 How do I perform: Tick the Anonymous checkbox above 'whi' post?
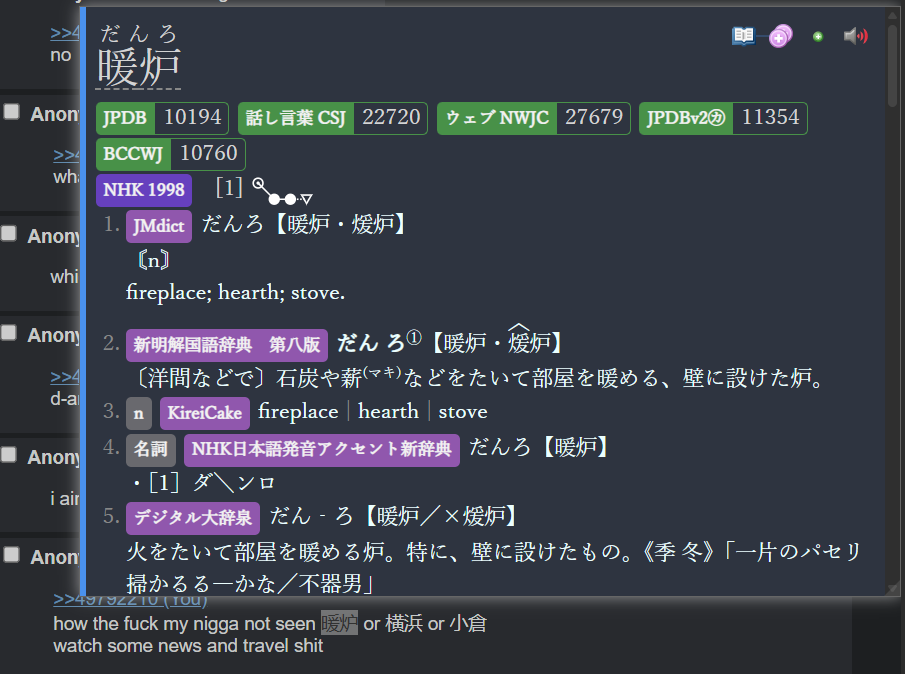pos(9,233)
